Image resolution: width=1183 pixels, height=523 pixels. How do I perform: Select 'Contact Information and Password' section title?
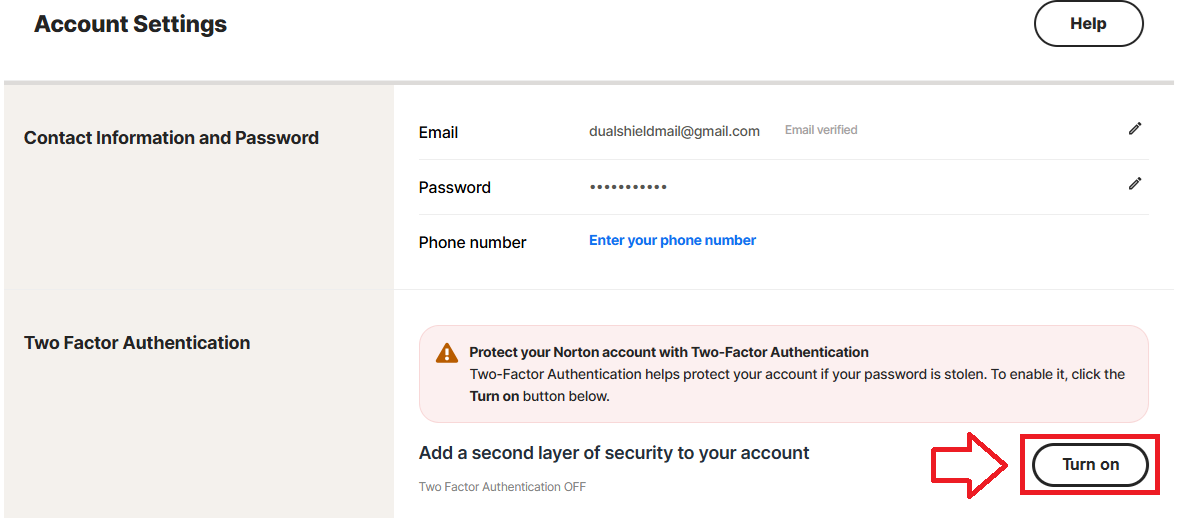(171, 138)
